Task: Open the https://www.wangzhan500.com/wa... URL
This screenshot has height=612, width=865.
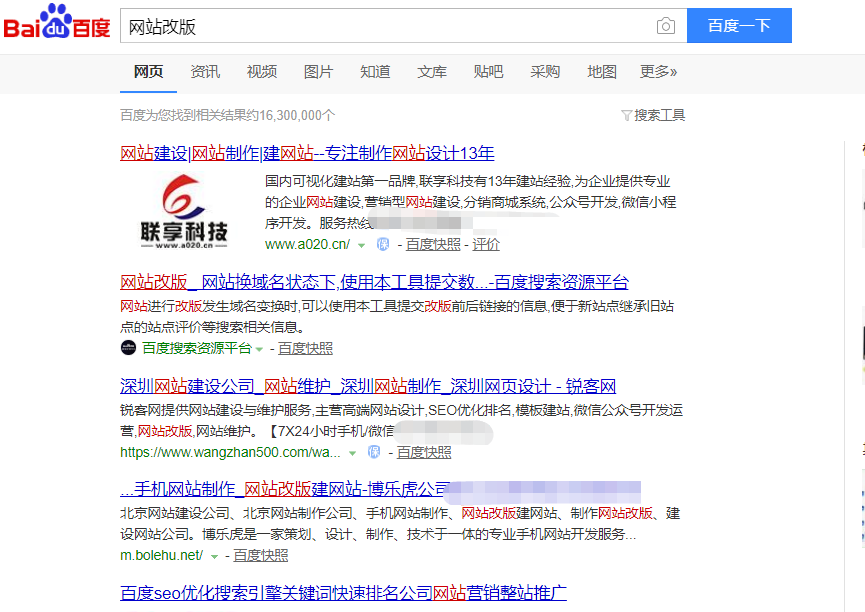Action: point(230,452)
